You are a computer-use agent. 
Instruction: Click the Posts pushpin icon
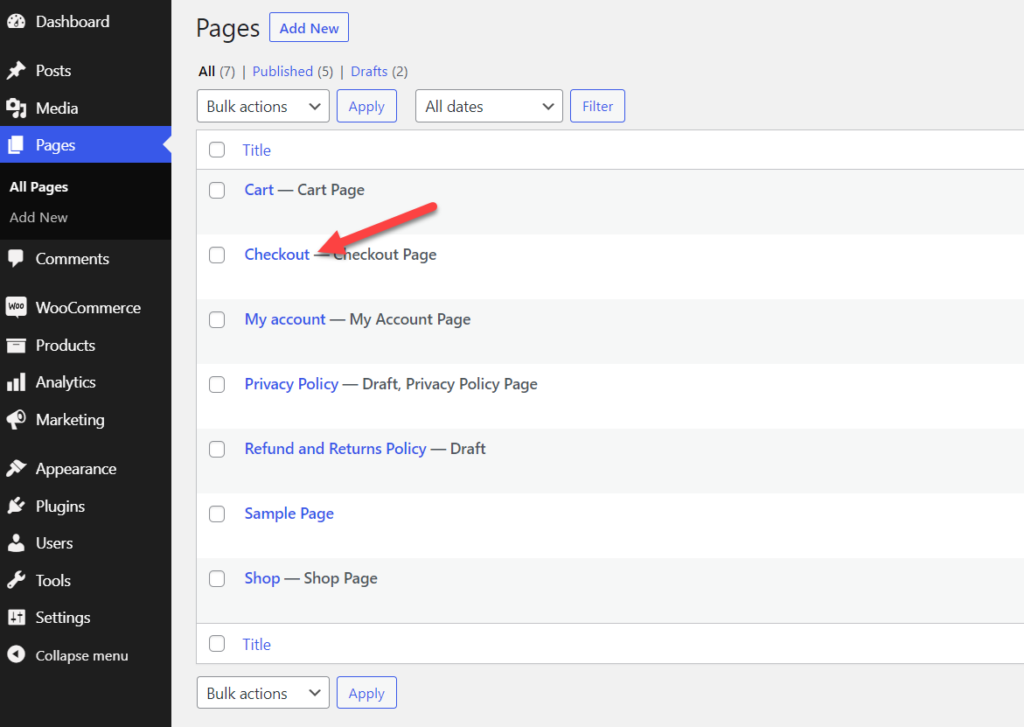coord(16,71)
